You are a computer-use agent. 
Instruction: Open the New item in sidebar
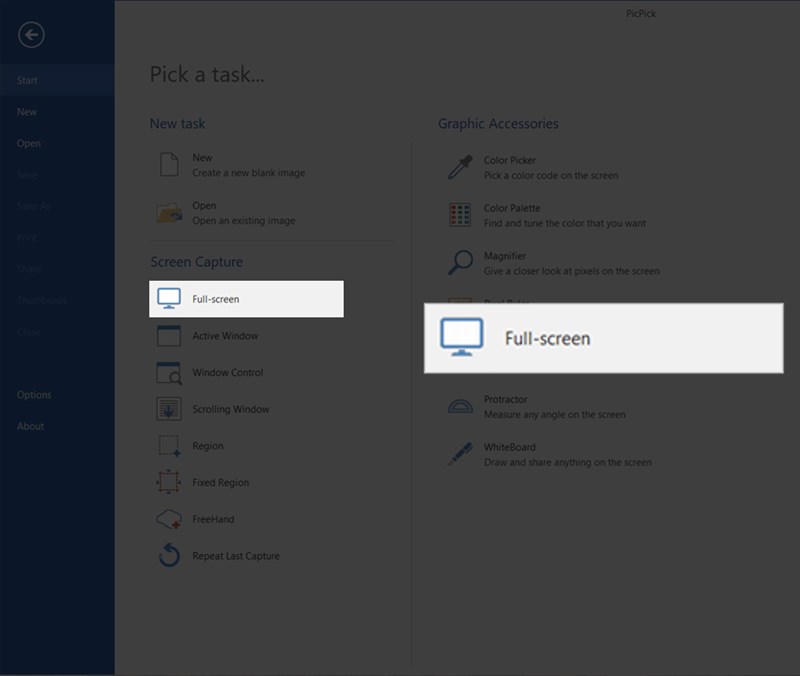pos(27,112)
